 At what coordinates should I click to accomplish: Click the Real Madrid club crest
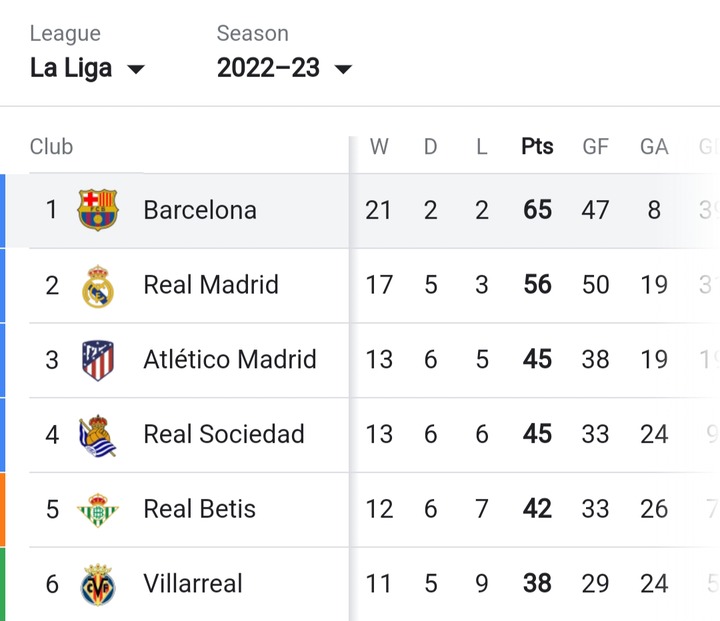pos(98,286)
